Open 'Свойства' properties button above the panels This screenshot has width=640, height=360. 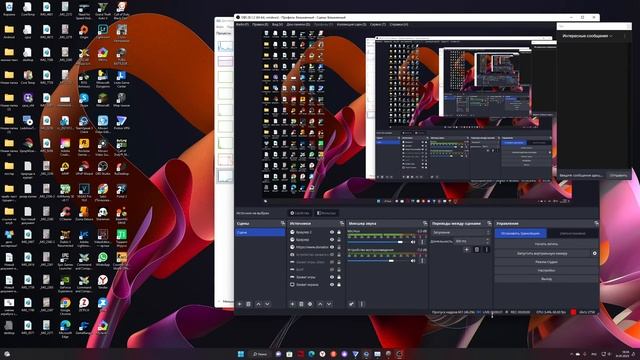click(x=300, y=213)
